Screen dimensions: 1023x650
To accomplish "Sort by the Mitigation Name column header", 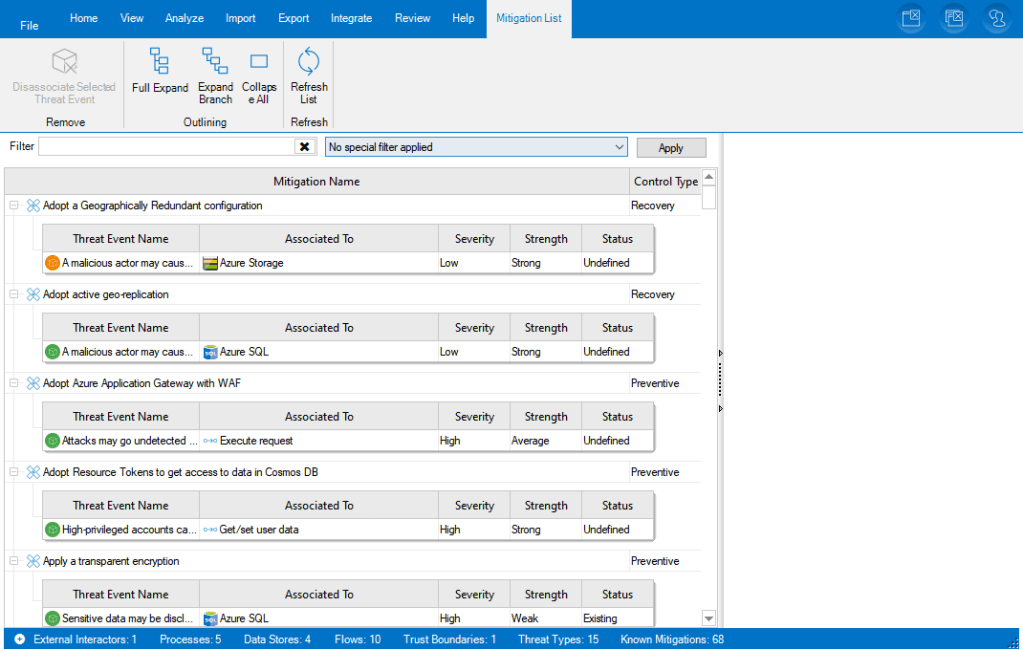I will coord(316,182).
